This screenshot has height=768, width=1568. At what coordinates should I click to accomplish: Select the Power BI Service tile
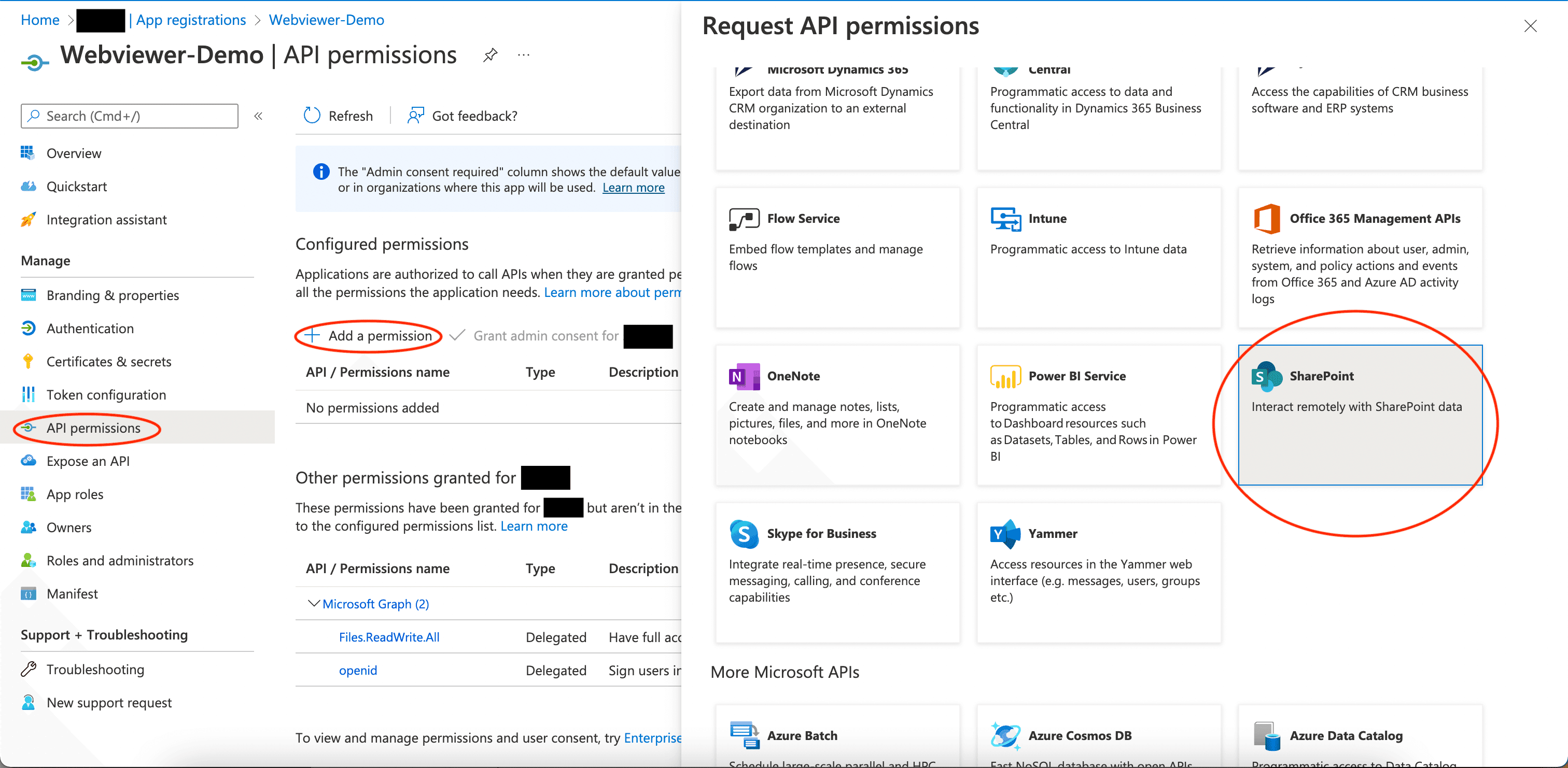(1098, 414)
